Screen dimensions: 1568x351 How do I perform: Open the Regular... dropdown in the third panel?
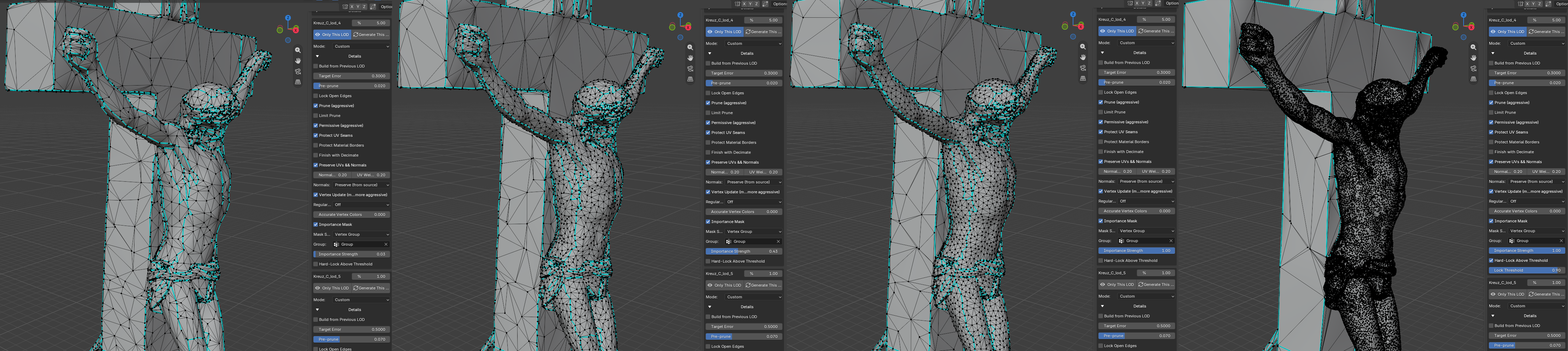pos(1146,201)
